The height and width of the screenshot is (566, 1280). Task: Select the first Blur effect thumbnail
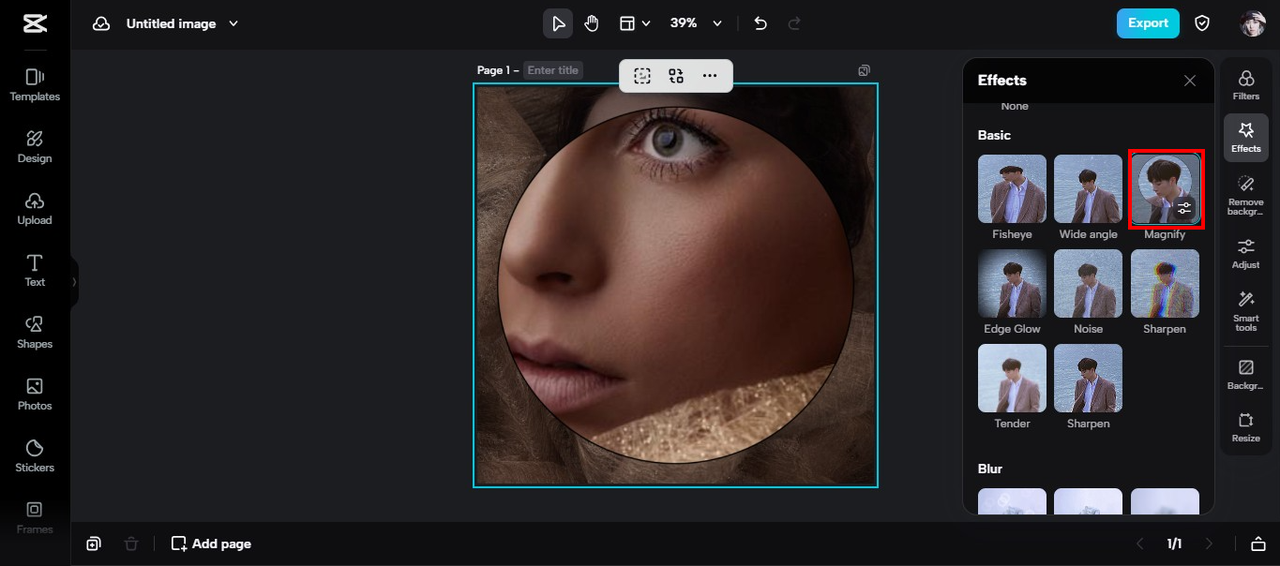click(x=1012, y=501)
